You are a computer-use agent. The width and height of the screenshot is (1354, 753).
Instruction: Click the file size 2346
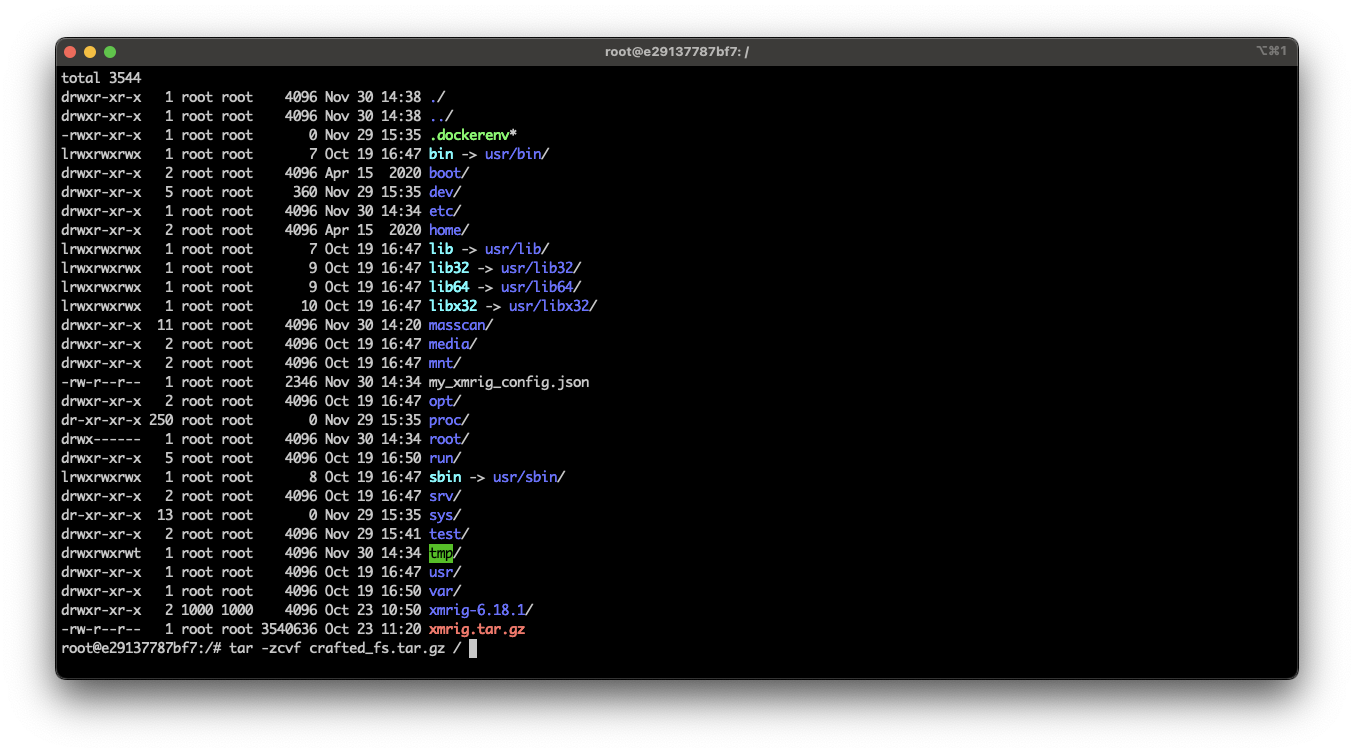click(x=301, y=382)
